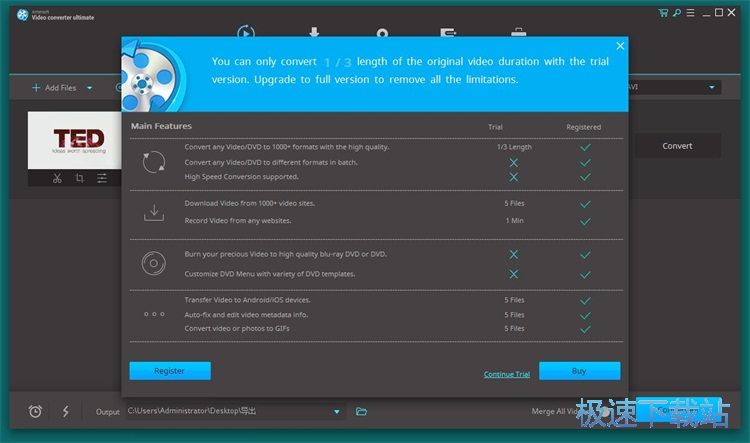750x443 pixels.
Task: Close the trial limitation dialog
Action: tap(620, 46)
